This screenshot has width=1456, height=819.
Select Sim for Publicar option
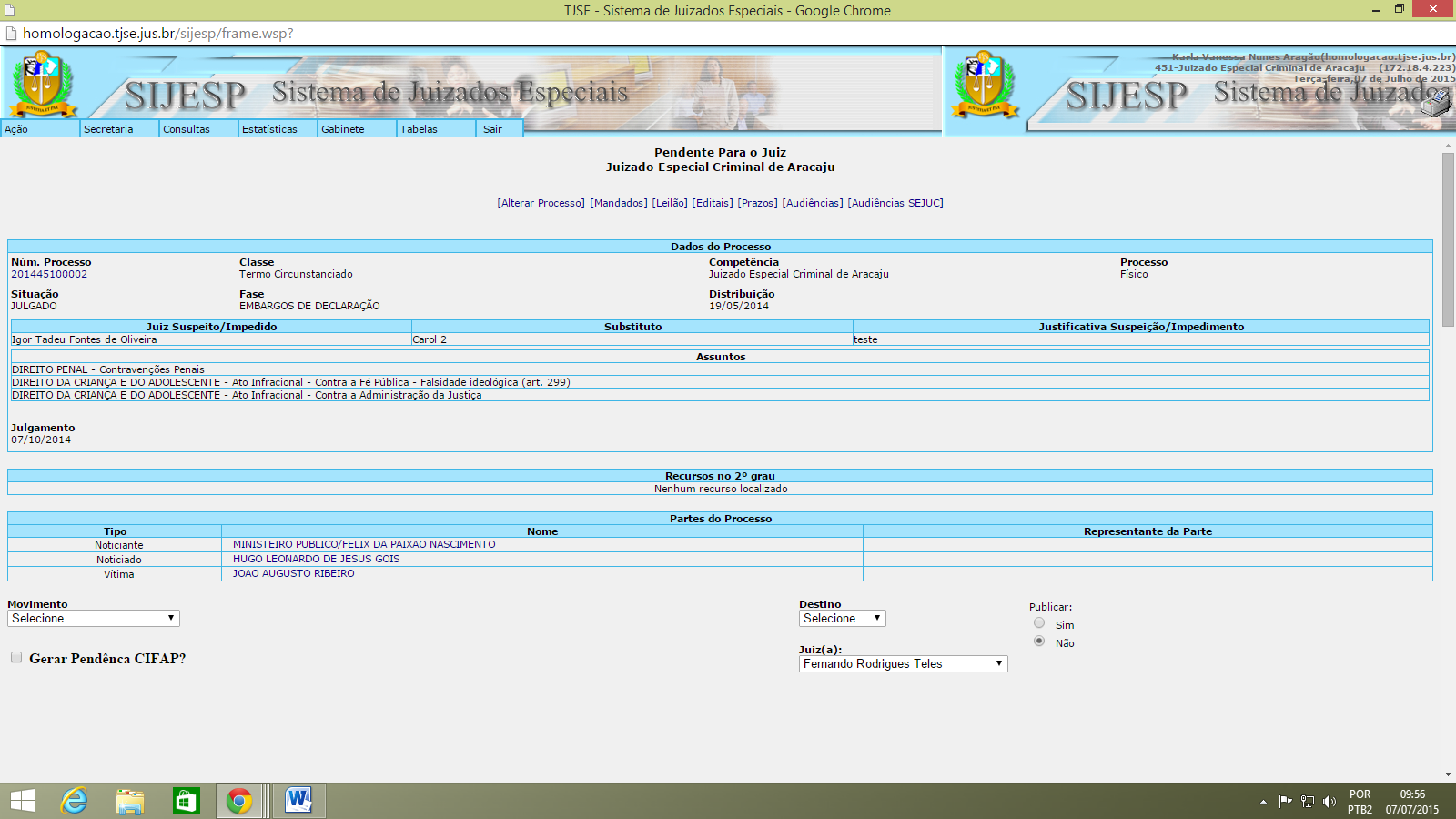click(1039, 623)
